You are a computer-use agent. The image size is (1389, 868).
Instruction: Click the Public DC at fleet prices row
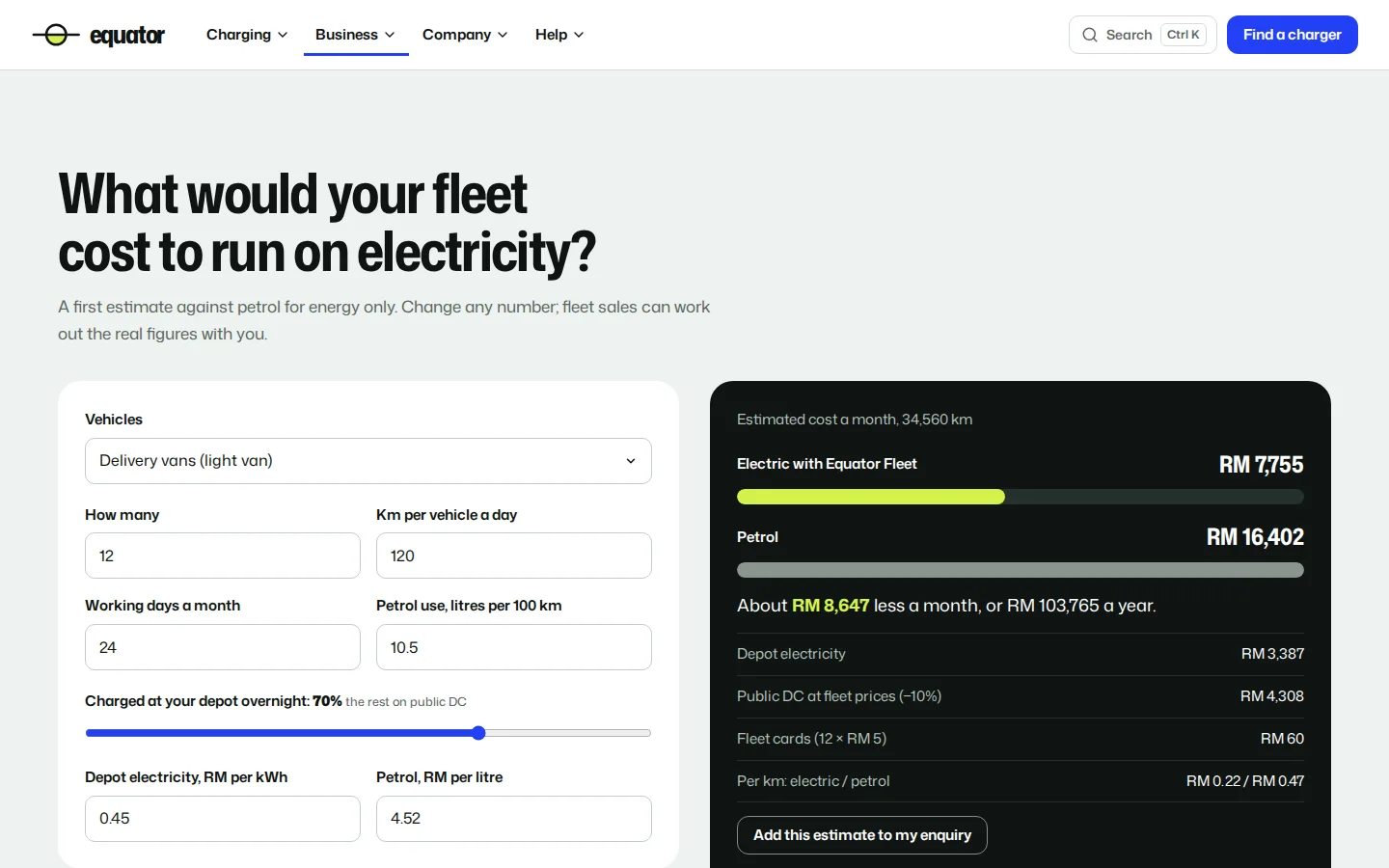(x=1021, y=696)
